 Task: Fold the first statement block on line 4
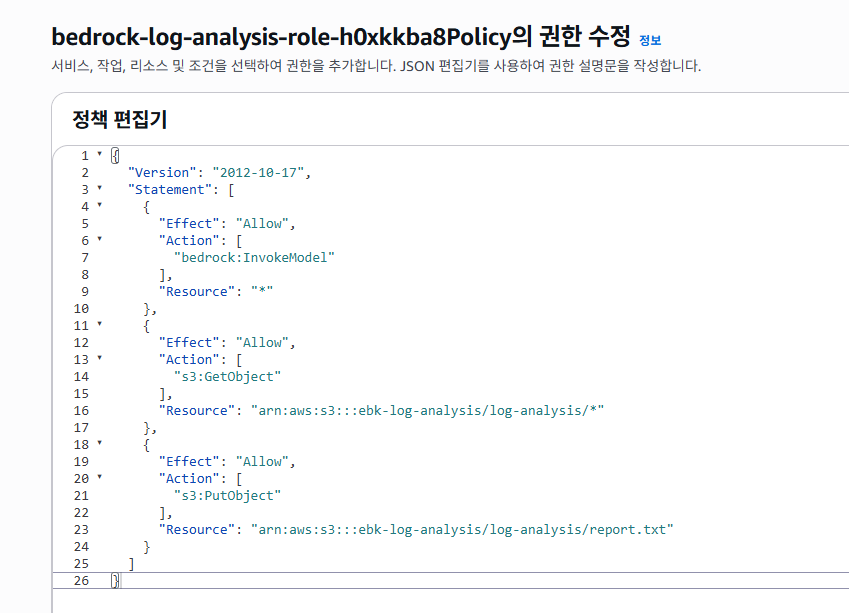click(99, 205)
